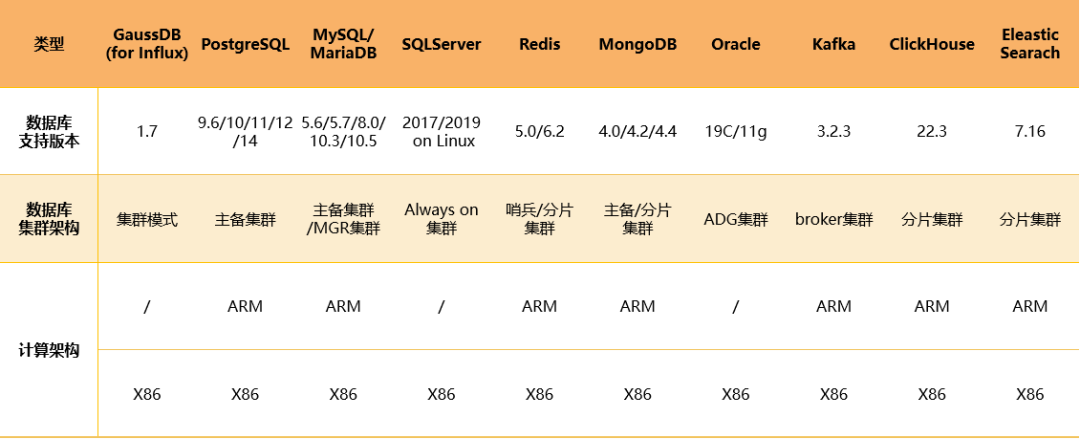Viewport: 1080px width, 439px height.
Task: Select the Eleastic Searach header cell
Action: (1030, 44)
